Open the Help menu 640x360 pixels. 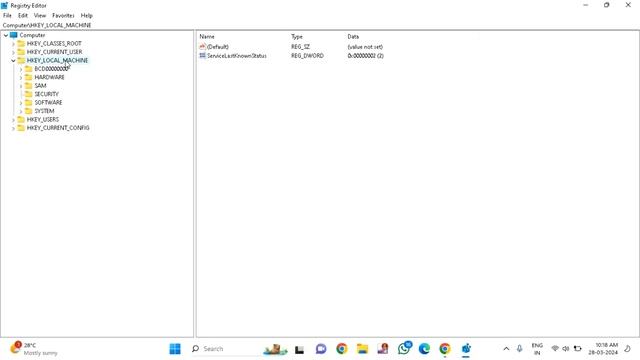click(87, 16)
